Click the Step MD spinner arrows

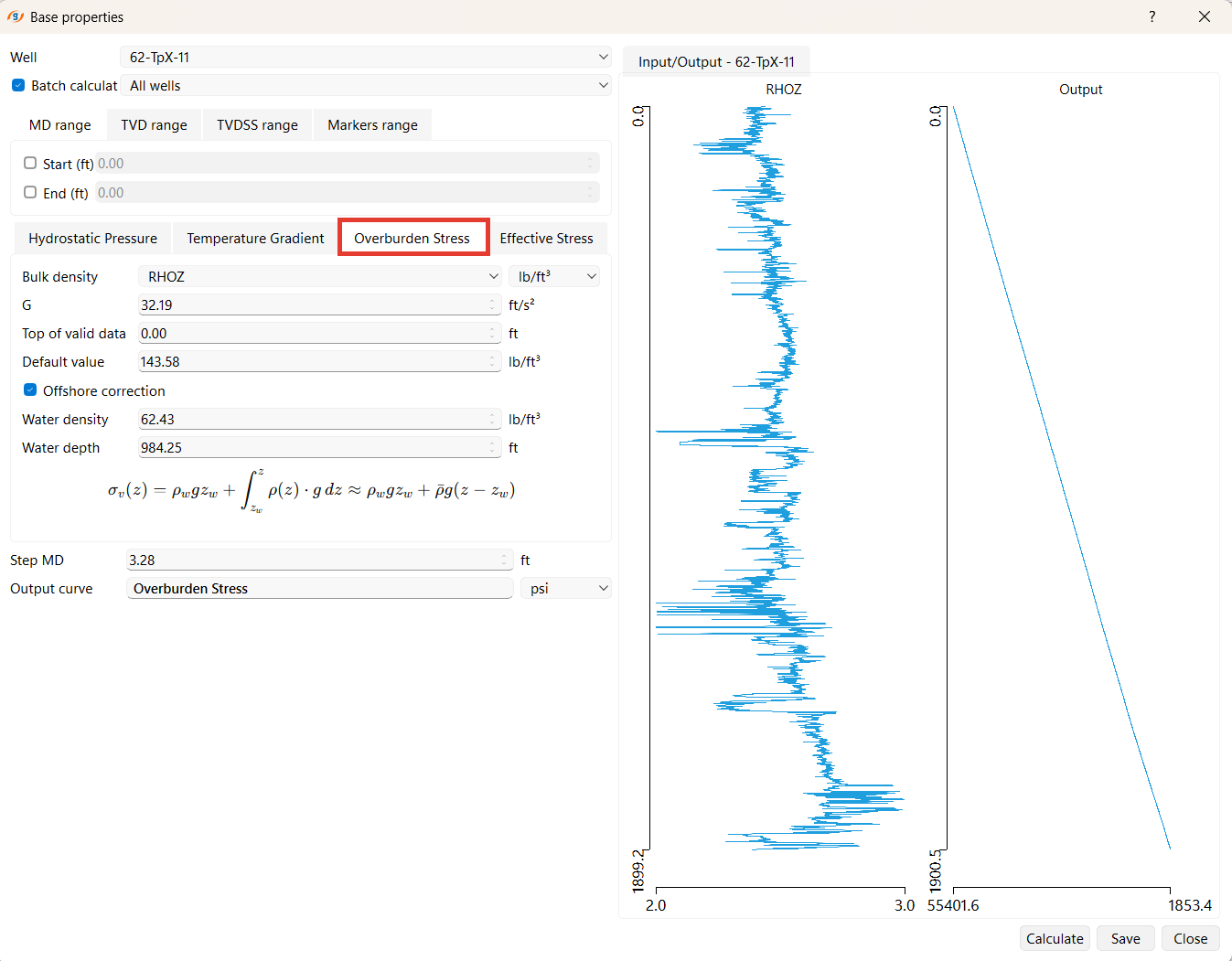[506, 561]
